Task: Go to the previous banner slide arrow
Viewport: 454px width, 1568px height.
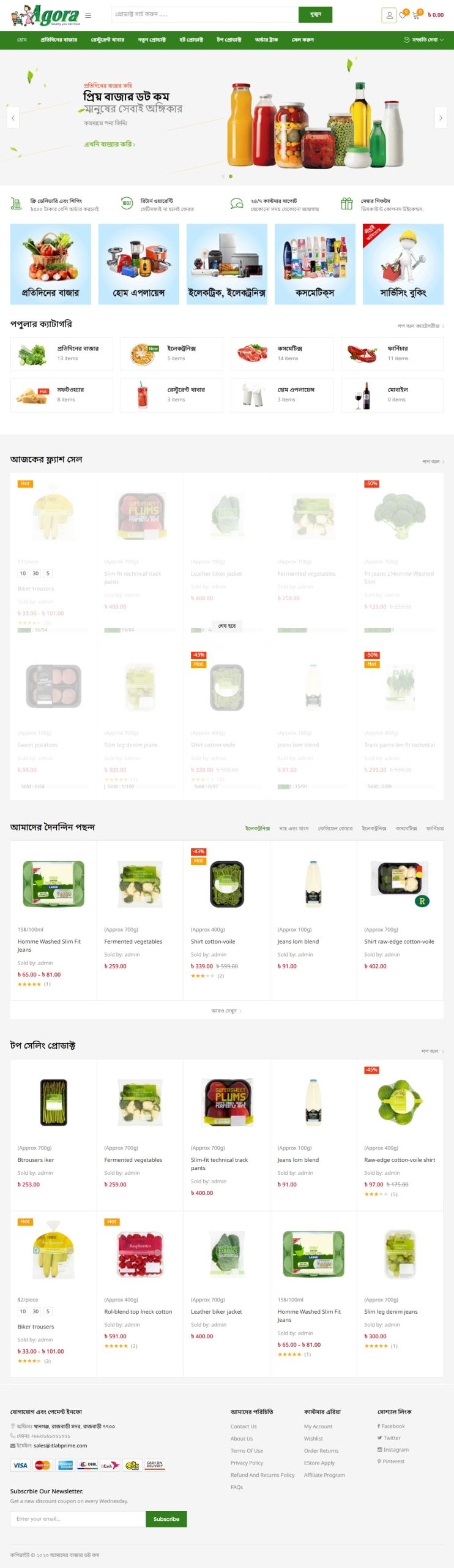Action: click(13, 118)
